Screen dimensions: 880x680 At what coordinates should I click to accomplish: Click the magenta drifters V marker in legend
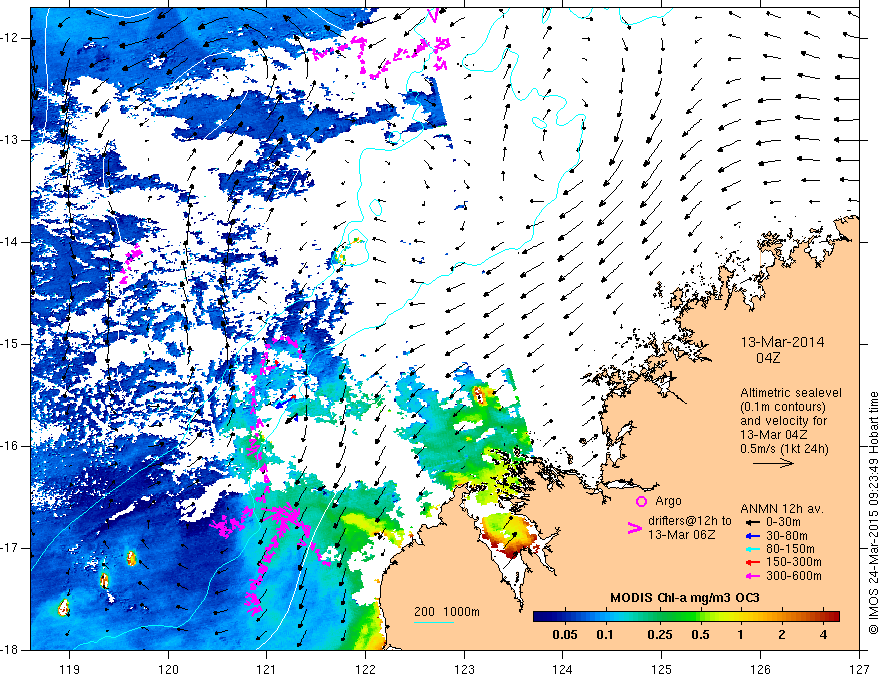click(x=634, y=528)
